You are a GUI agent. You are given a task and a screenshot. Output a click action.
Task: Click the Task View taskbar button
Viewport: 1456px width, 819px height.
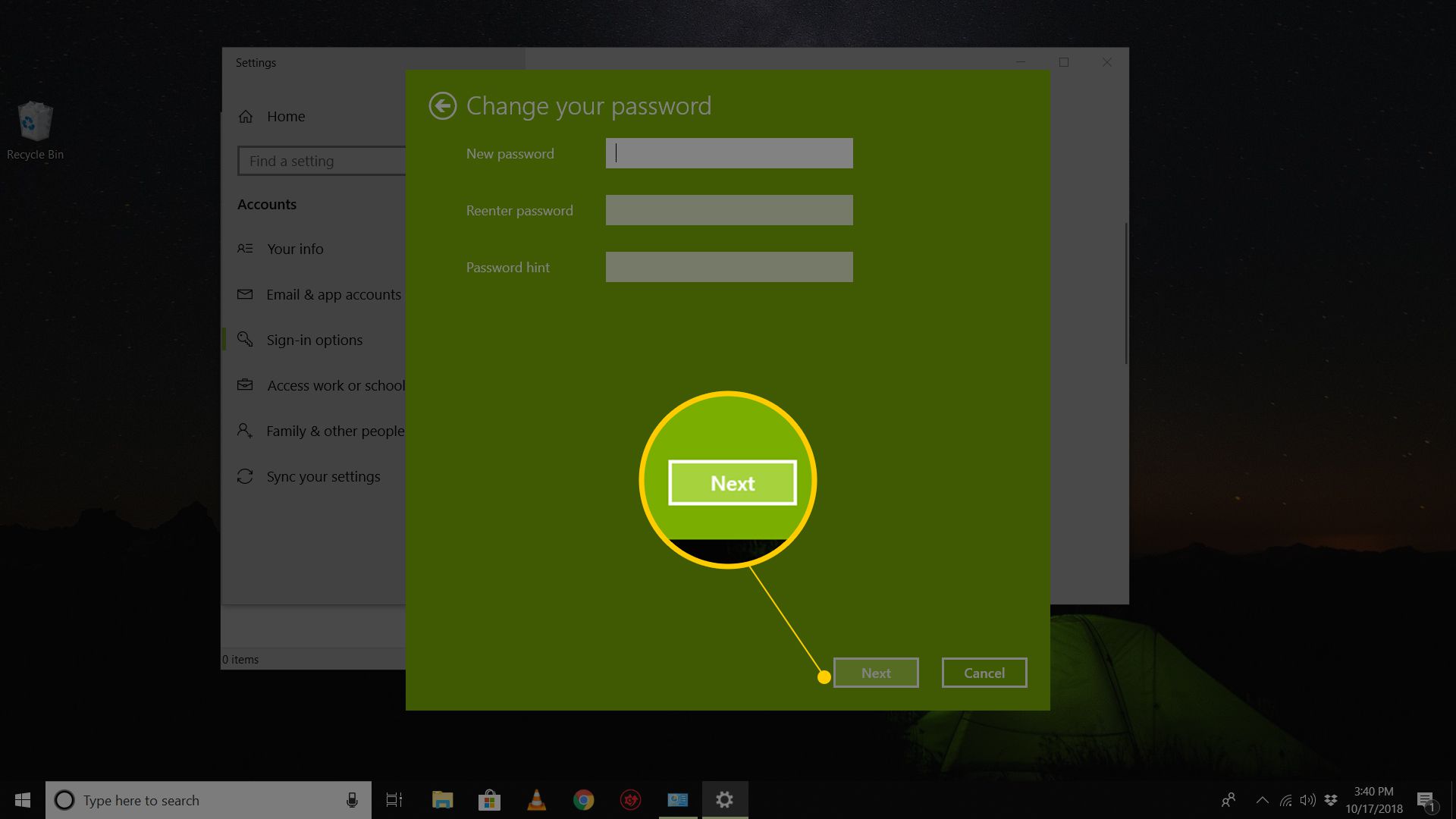[x=395, y=800]
